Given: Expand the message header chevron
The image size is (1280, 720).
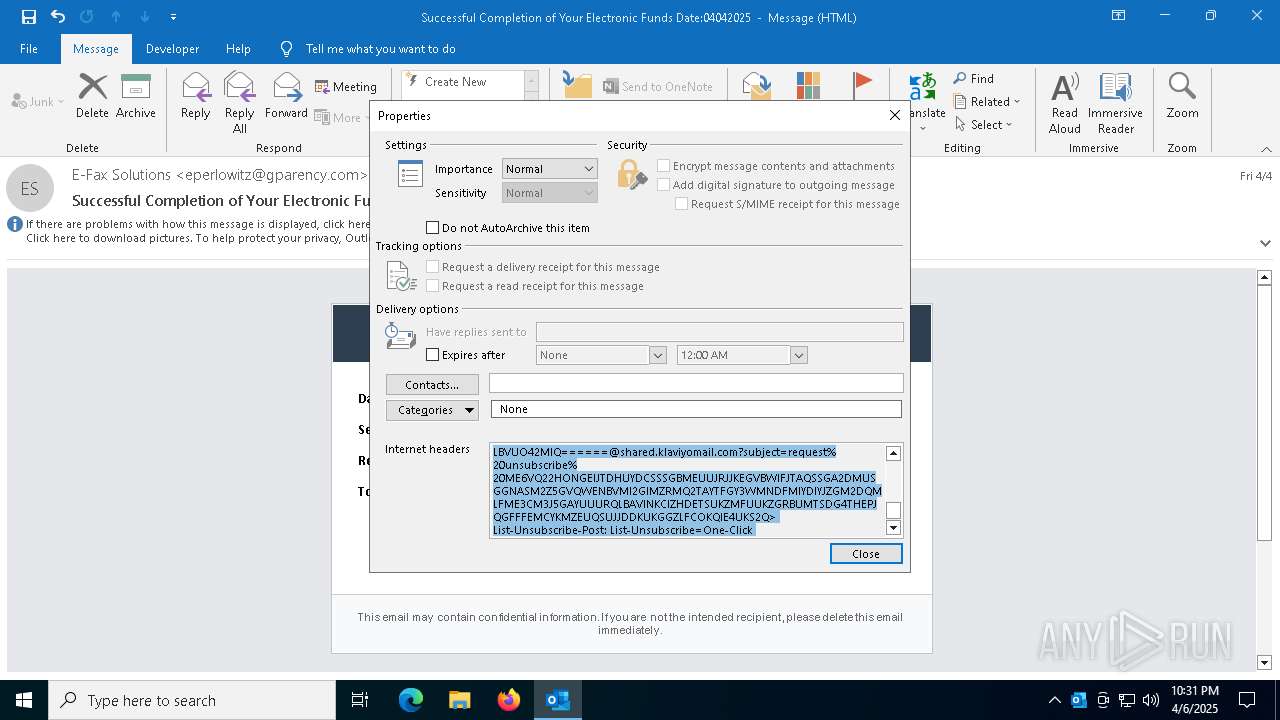Looking at the screenshot, I should (x=1265, y=243).
